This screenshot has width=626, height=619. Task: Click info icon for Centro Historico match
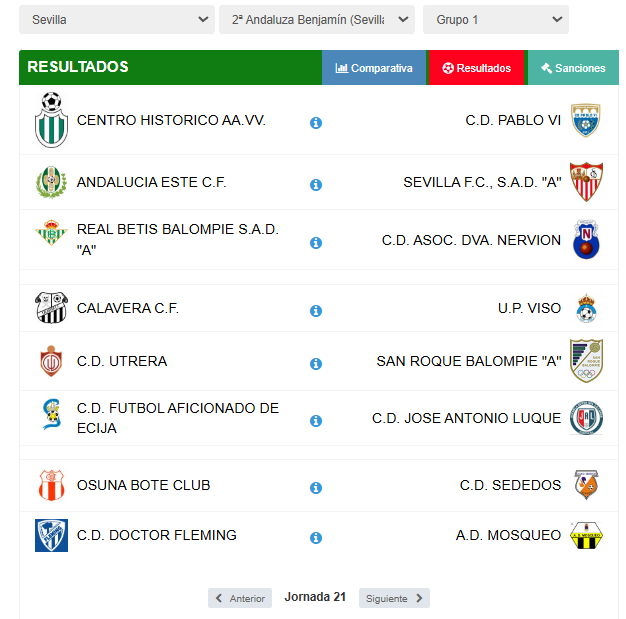(x=316, y=123)
